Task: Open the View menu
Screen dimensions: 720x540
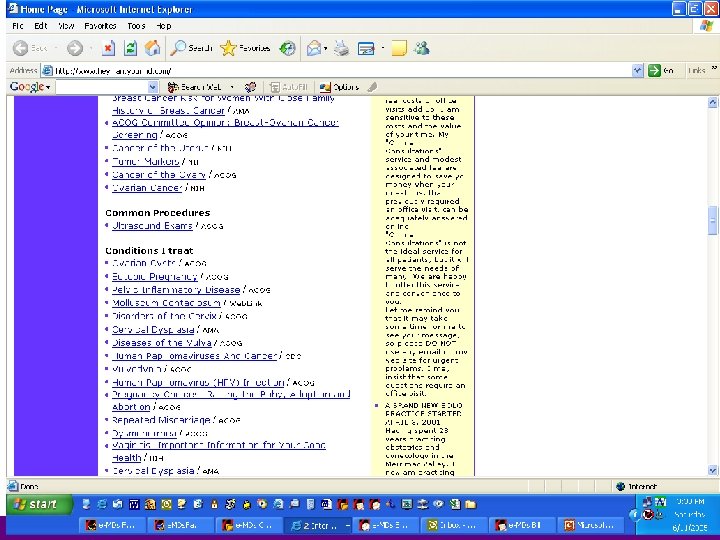Action: (67, 26)
